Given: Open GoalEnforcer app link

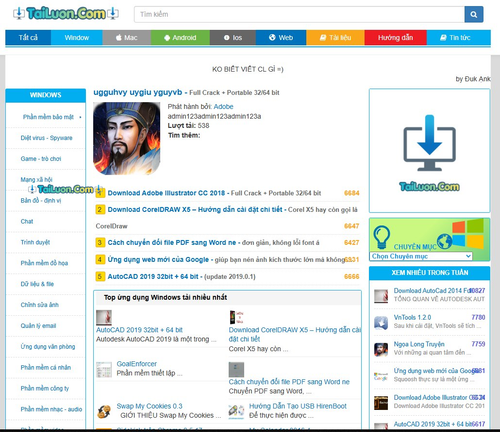Looking at the screenshot, I should coord(137,364).
